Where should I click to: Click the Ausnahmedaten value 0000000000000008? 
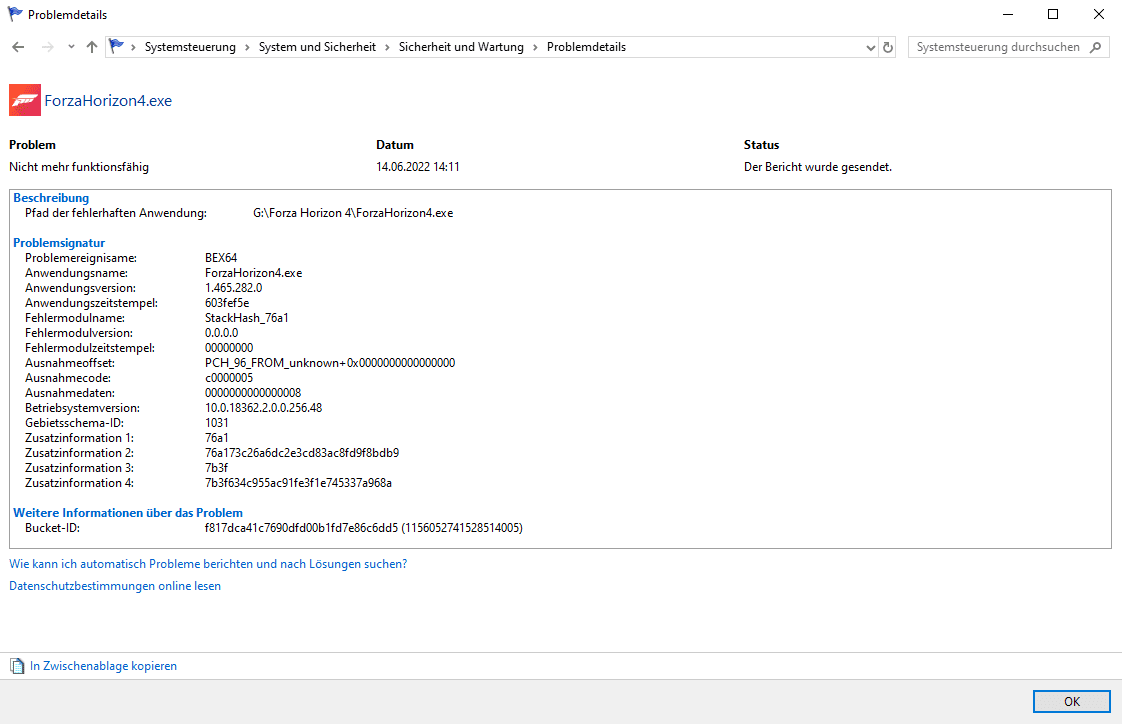tap(253, 393)
